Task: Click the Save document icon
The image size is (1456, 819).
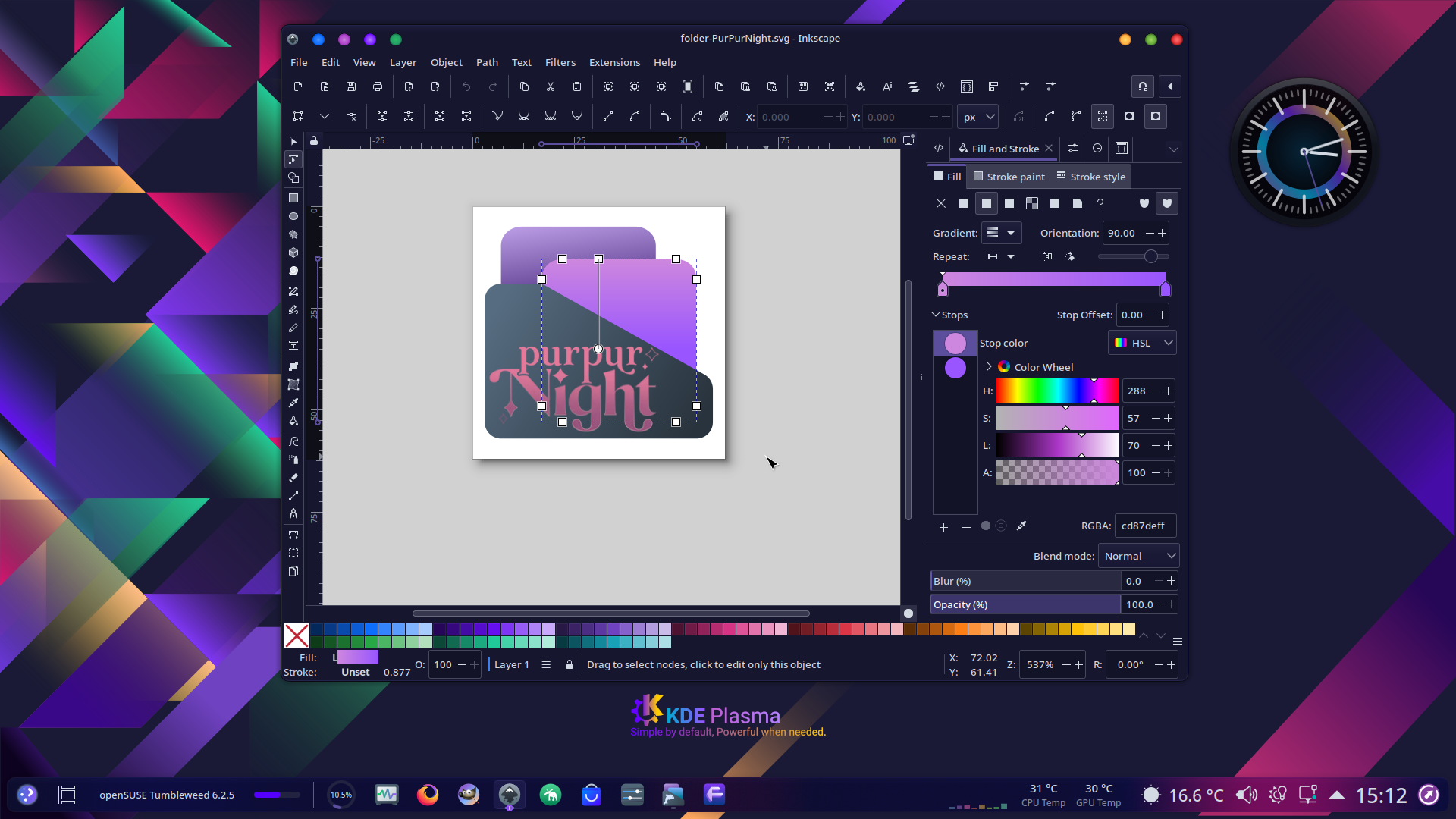Action: [351, 86]
